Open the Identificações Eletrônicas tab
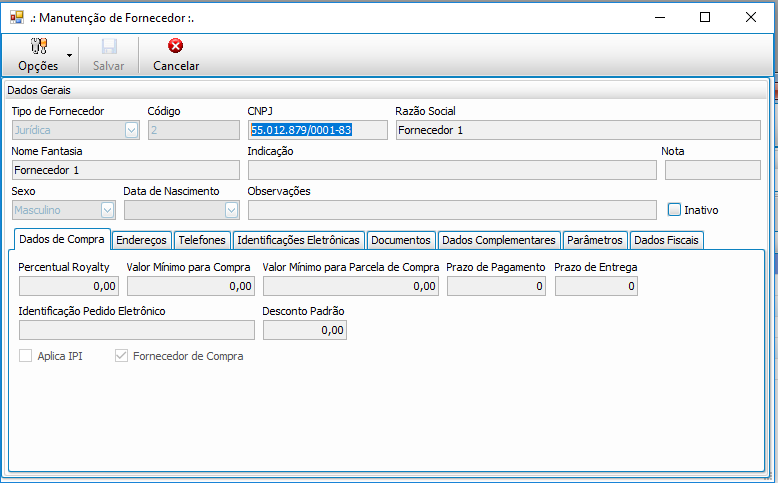The image size is (778, 483). (299, 240)
